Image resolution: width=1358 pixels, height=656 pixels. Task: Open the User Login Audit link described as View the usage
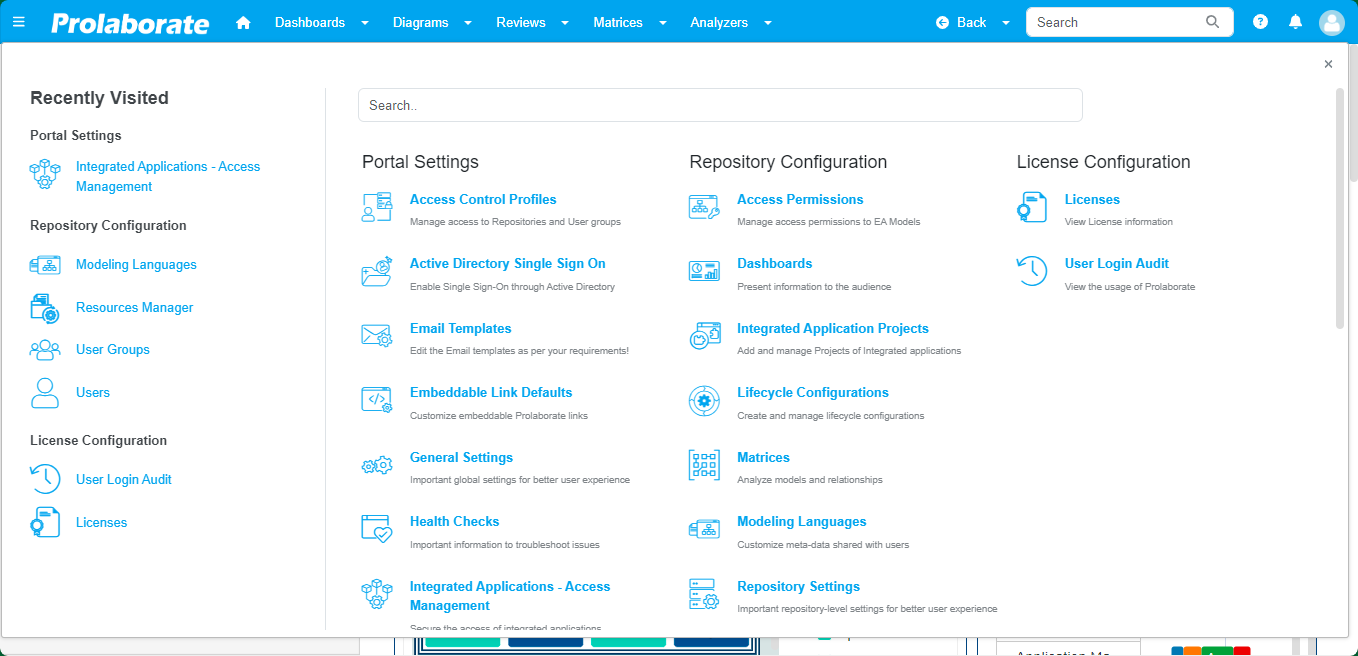pyautogui.click(x=1117, y=263)
